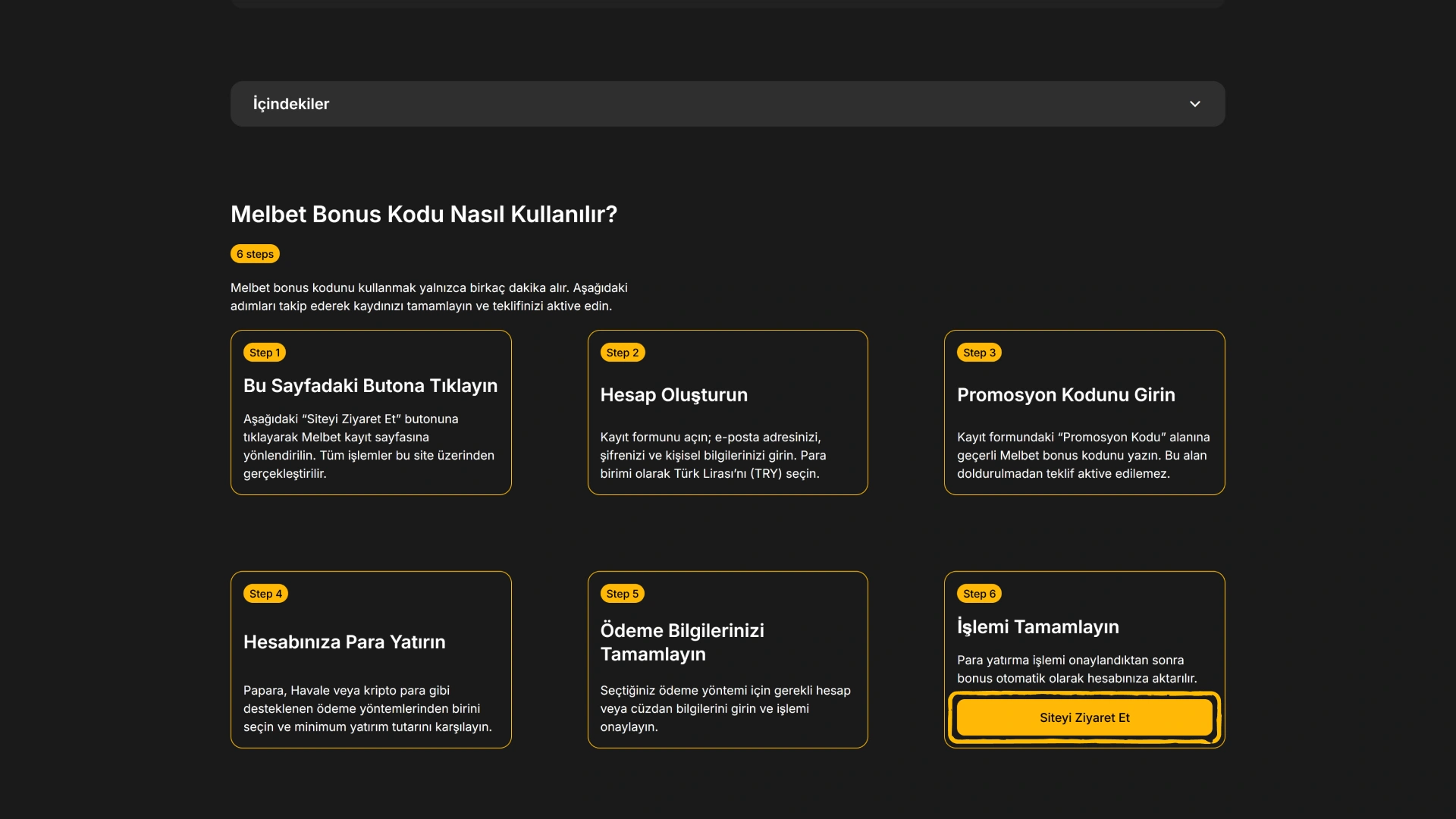Click heading Melbet Bonus Kodu Nasıl Kullanılır?
Viewport: 1456px width, 819px height.
(x=424, y=215)
